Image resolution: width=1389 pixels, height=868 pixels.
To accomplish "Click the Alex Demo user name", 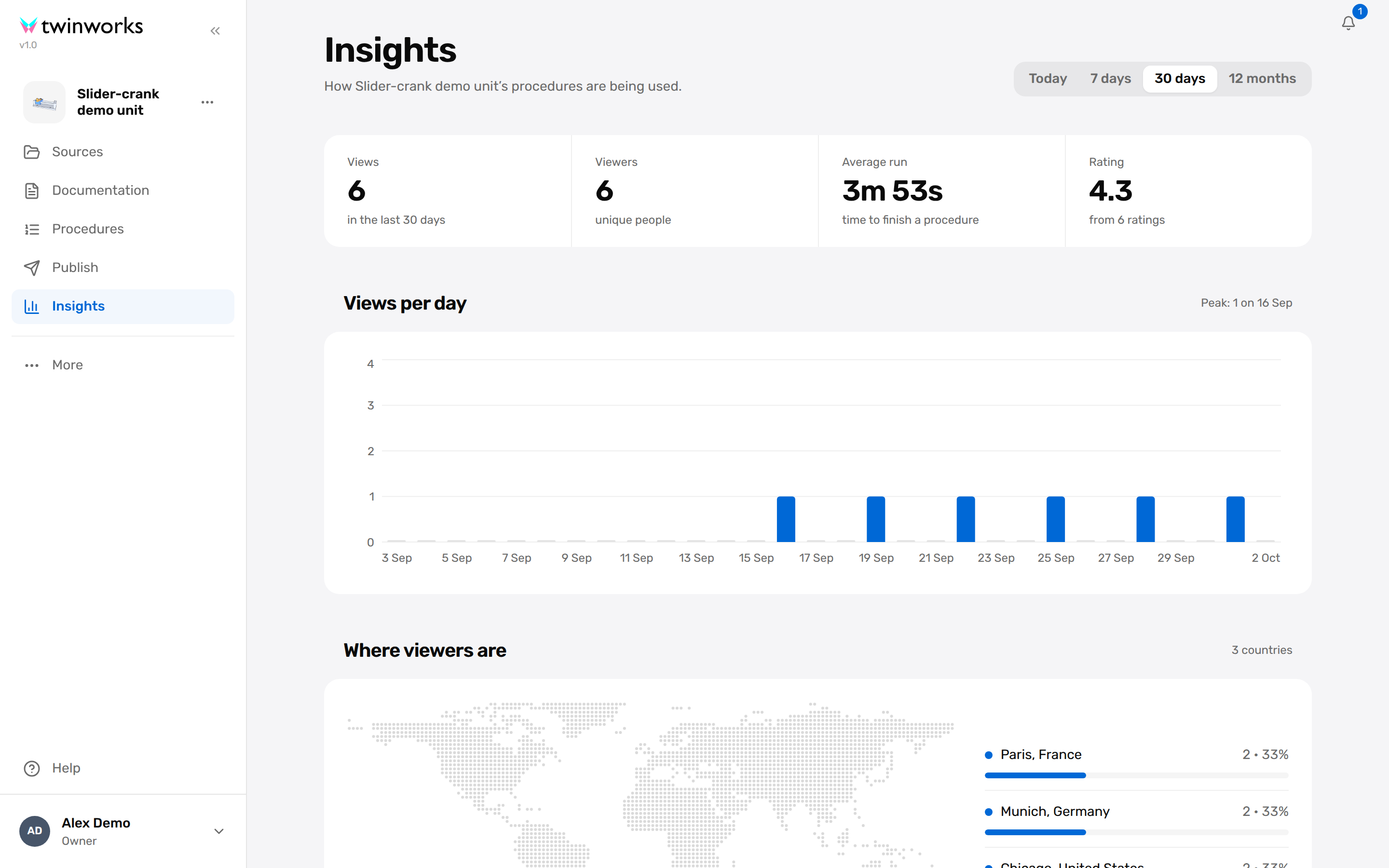I will (96, 823).
